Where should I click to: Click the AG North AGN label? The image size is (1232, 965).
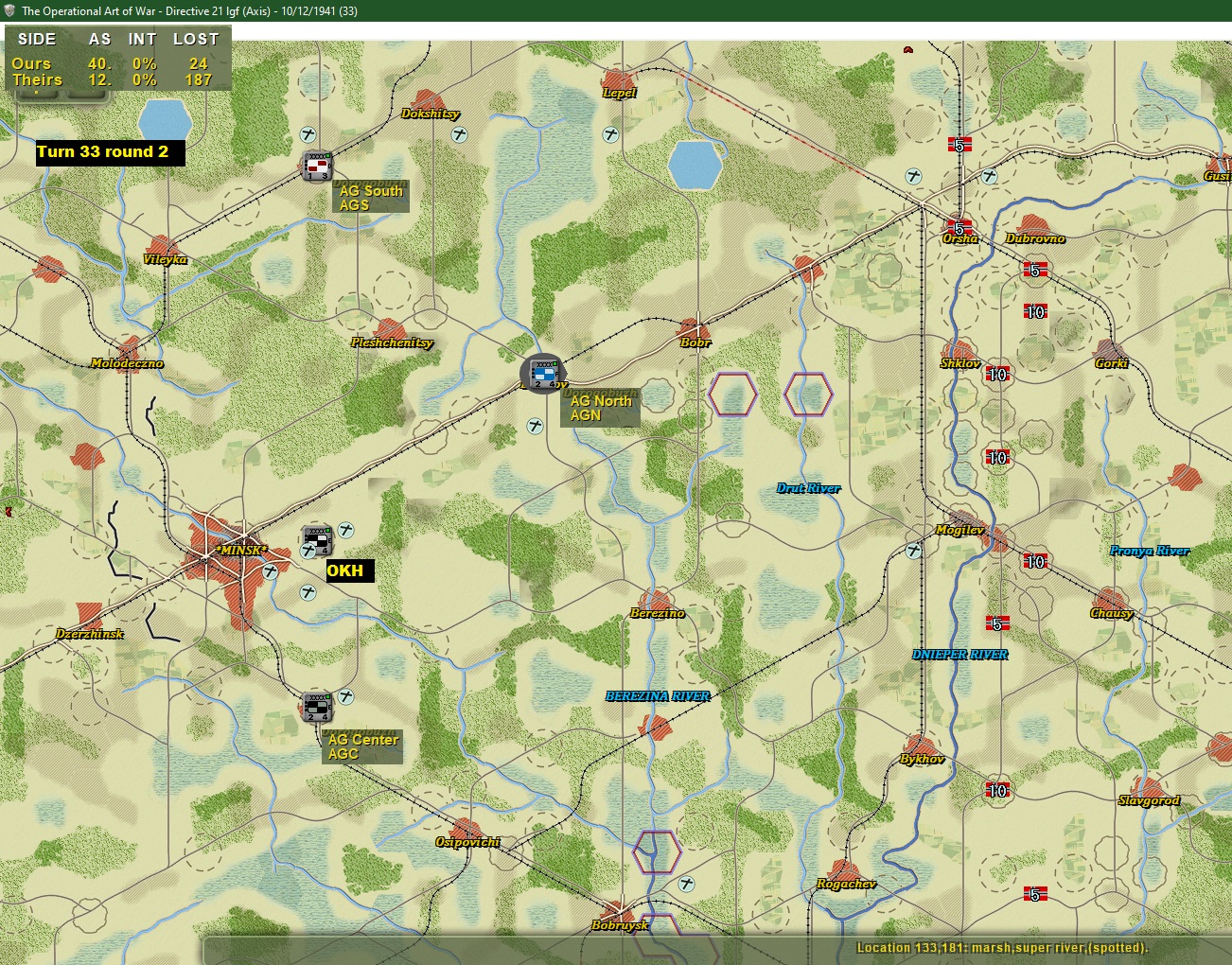pyautogui.click(x=601, y=408)
